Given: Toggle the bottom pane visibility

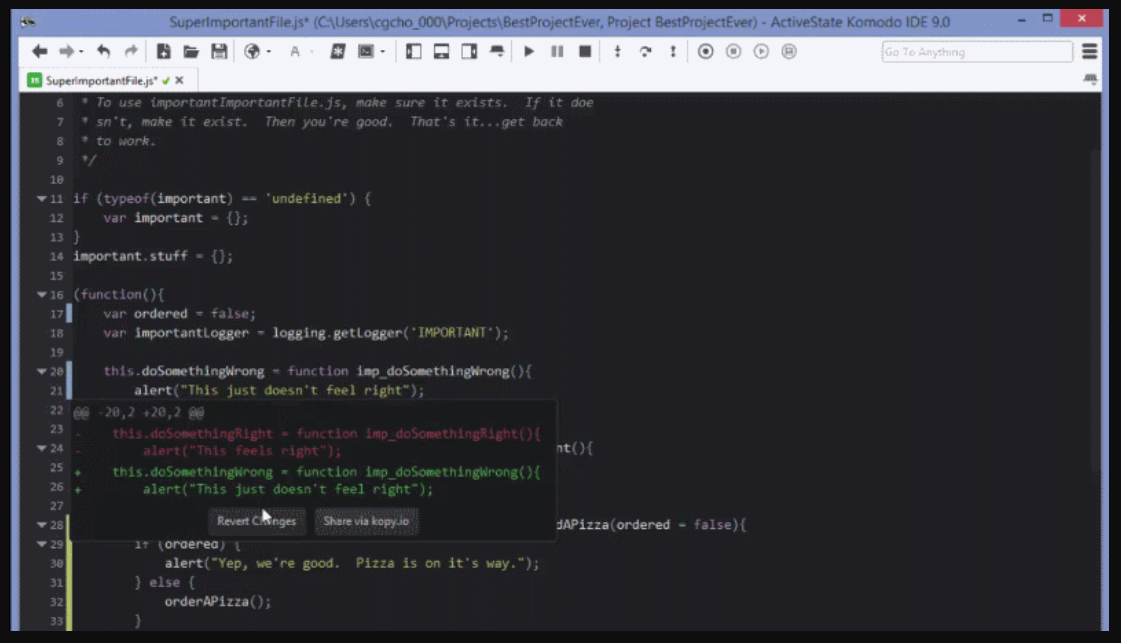Looking at the screenshot, I should pyautogui.click(x=441, y=52).
